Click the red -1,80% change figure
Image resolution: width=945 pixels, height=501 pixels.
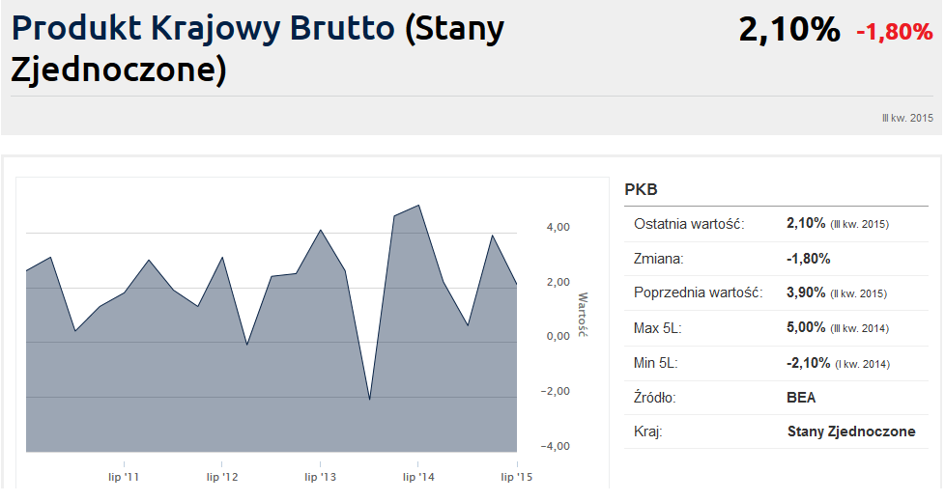pos(893,32)
